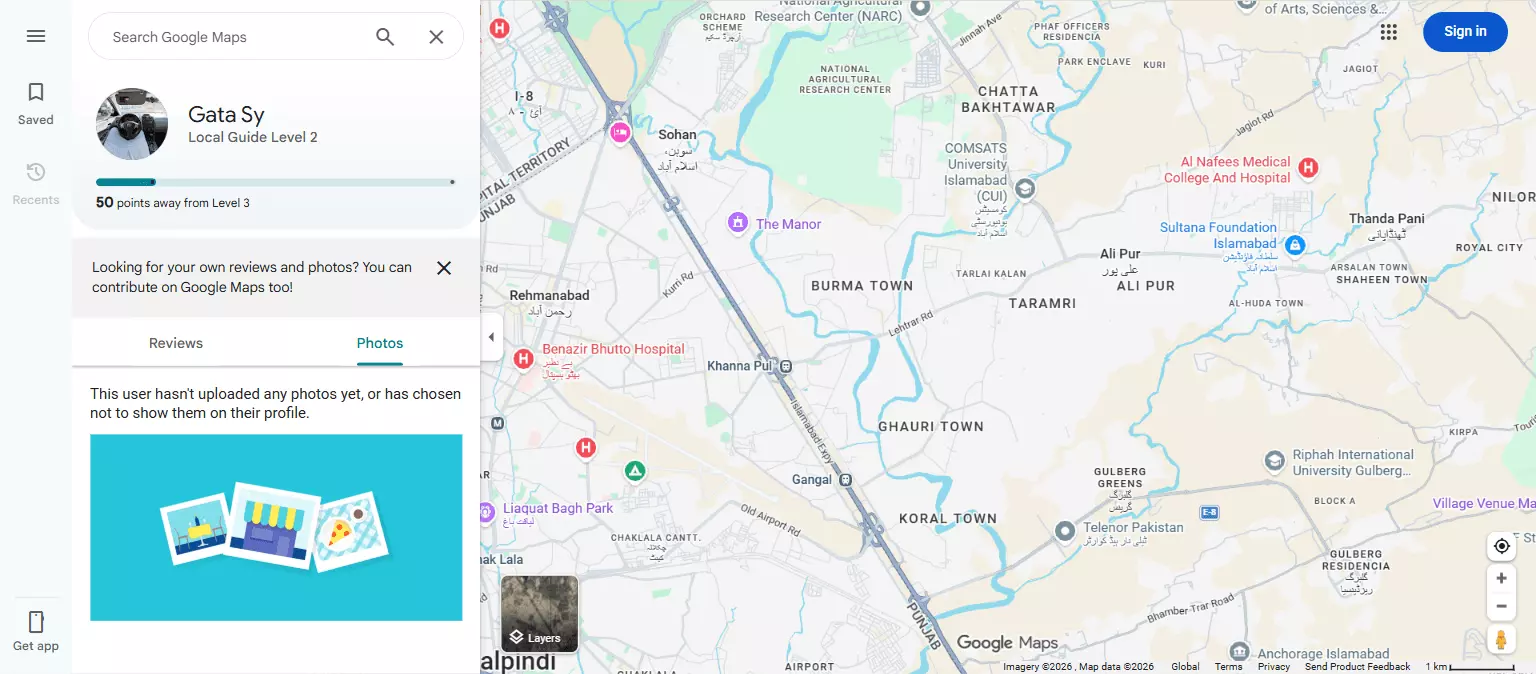The width and height of the screenshot is (1536, 674).
Task: Select Telenor Pakistan marker icon
Action: point(1065,531)
